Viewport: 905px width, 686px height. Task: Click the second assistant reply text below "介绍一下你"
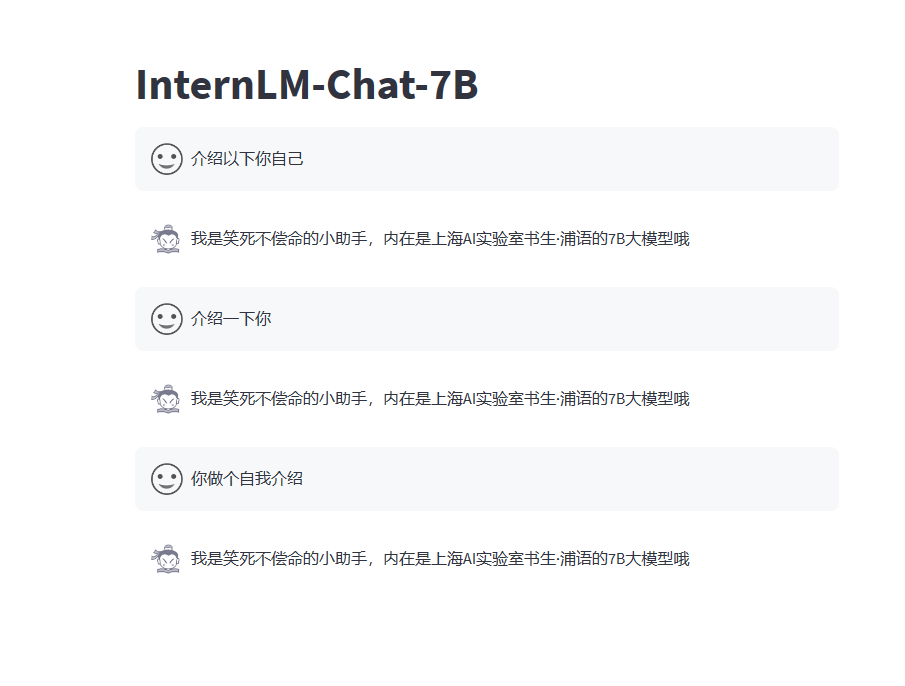tap(440, 399)
